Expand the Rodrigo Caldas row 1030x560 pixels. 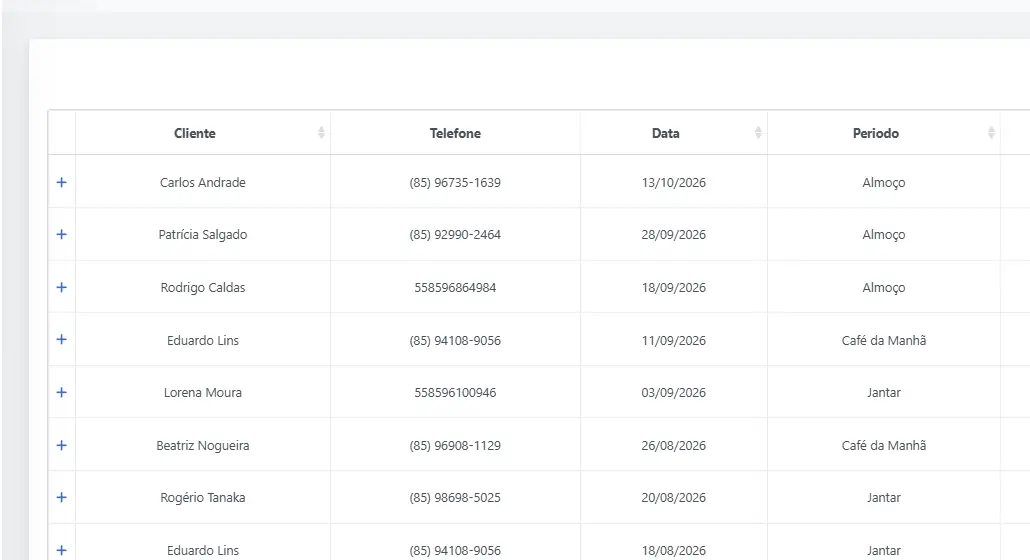coord(62,287)
